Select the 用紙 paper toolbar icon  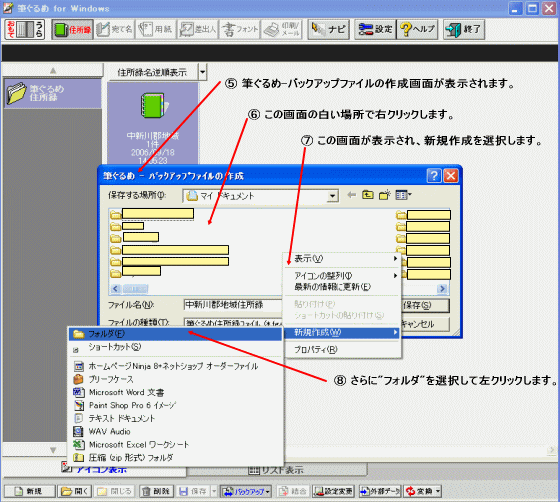[x=155, y=29]
